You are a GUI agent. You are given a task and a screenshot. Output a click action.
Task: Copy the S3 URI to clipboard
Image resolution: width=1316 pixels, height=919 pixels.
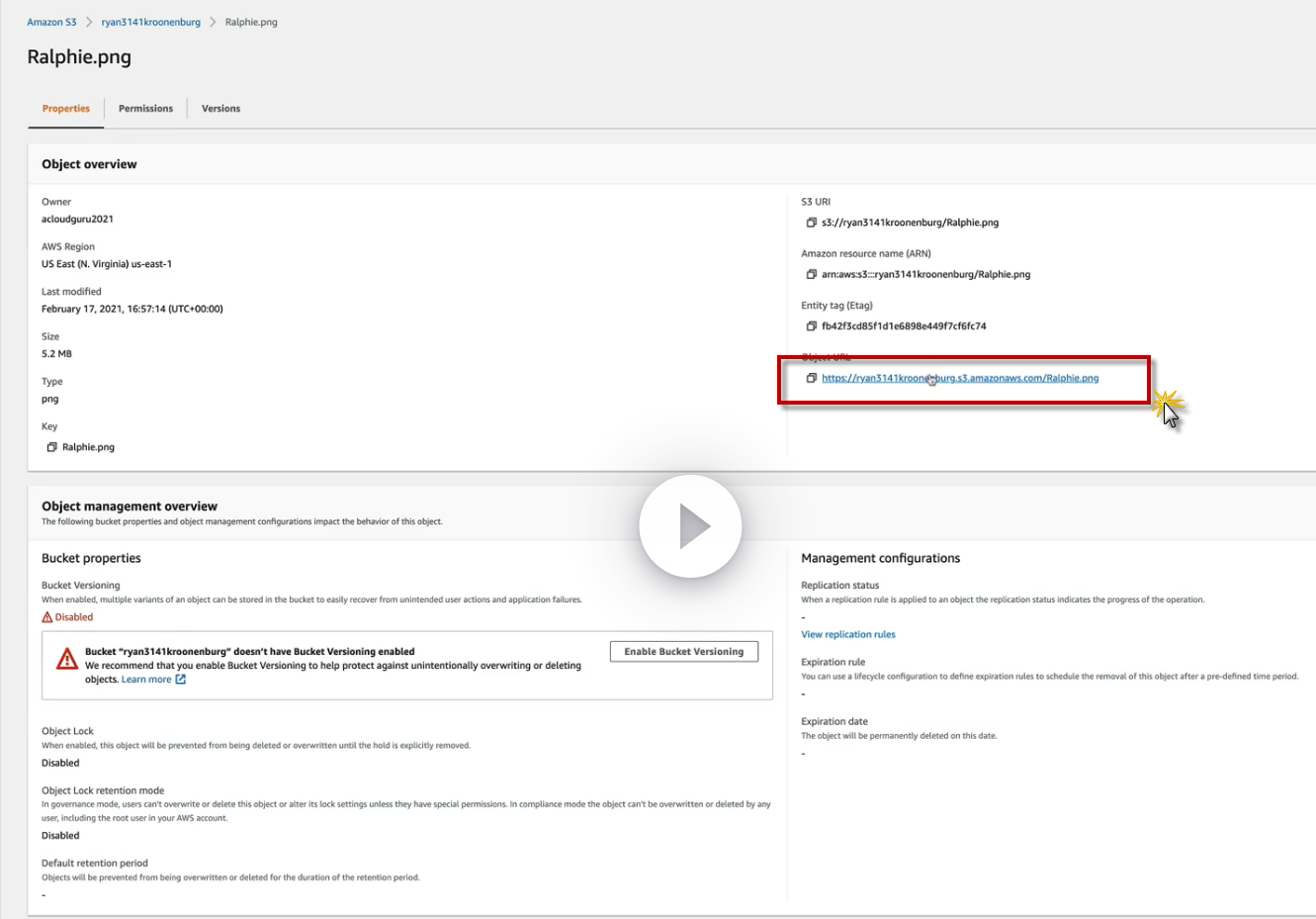click(811, 223)
